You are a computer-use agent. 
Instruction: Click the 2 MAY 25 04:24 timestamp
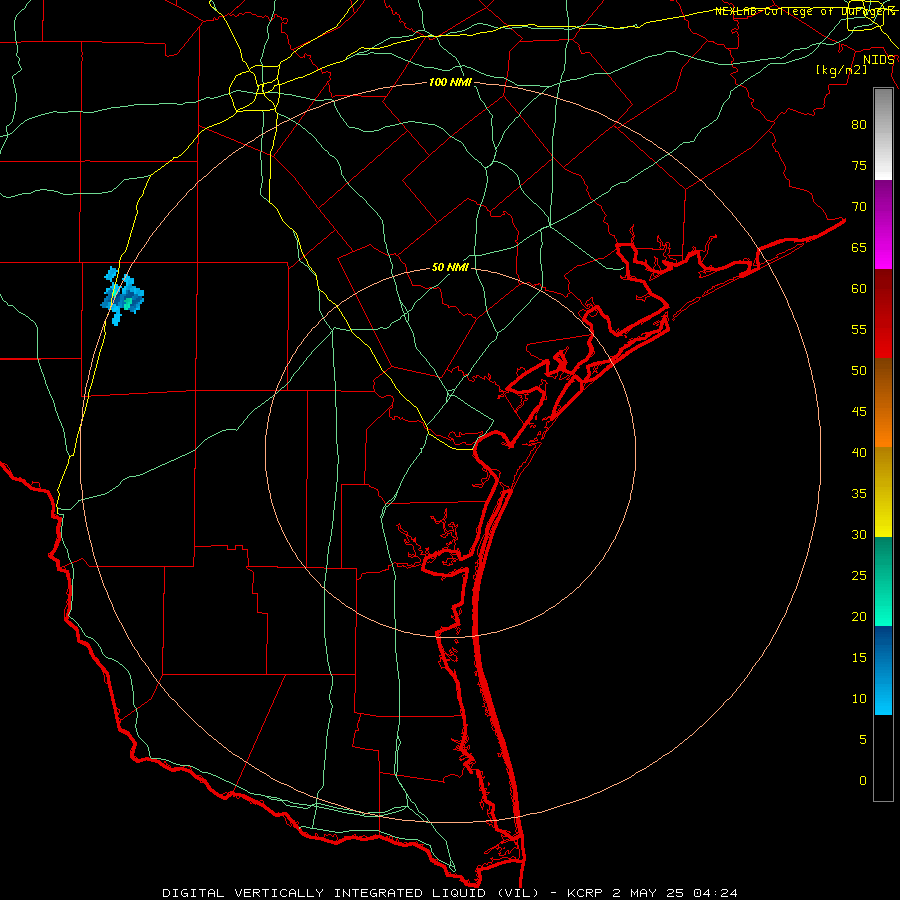pos(675,893)
